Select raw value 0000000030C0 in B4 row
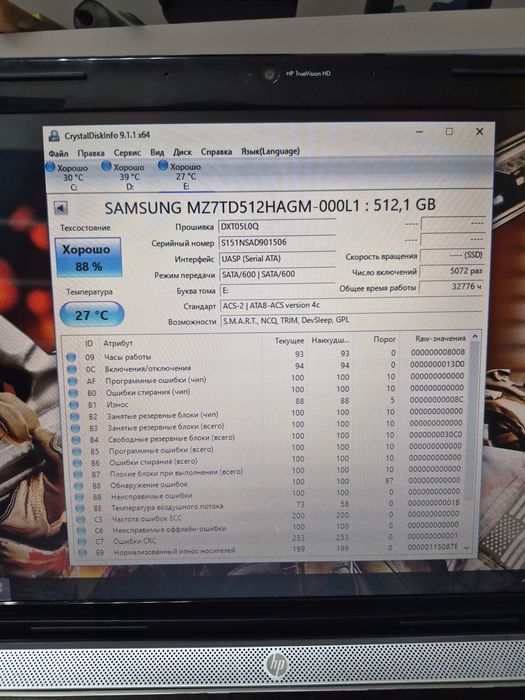Screen dimensions: 525x700 pos(436,434)
